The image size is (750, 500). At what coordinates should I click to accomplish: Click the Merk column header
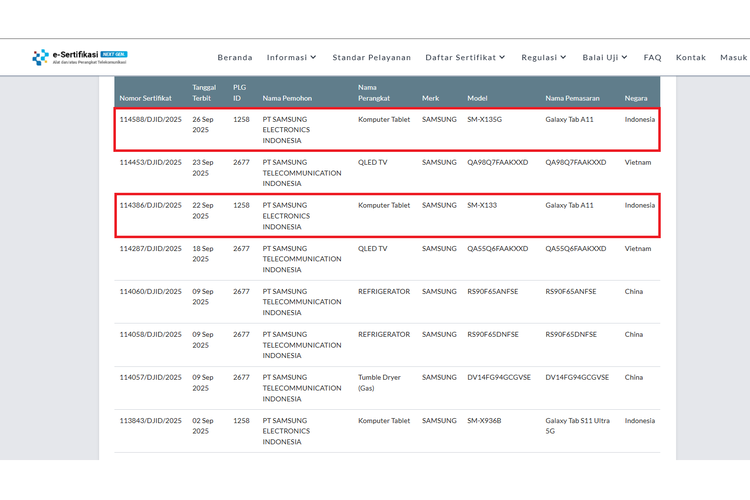[x=430, y=98]
